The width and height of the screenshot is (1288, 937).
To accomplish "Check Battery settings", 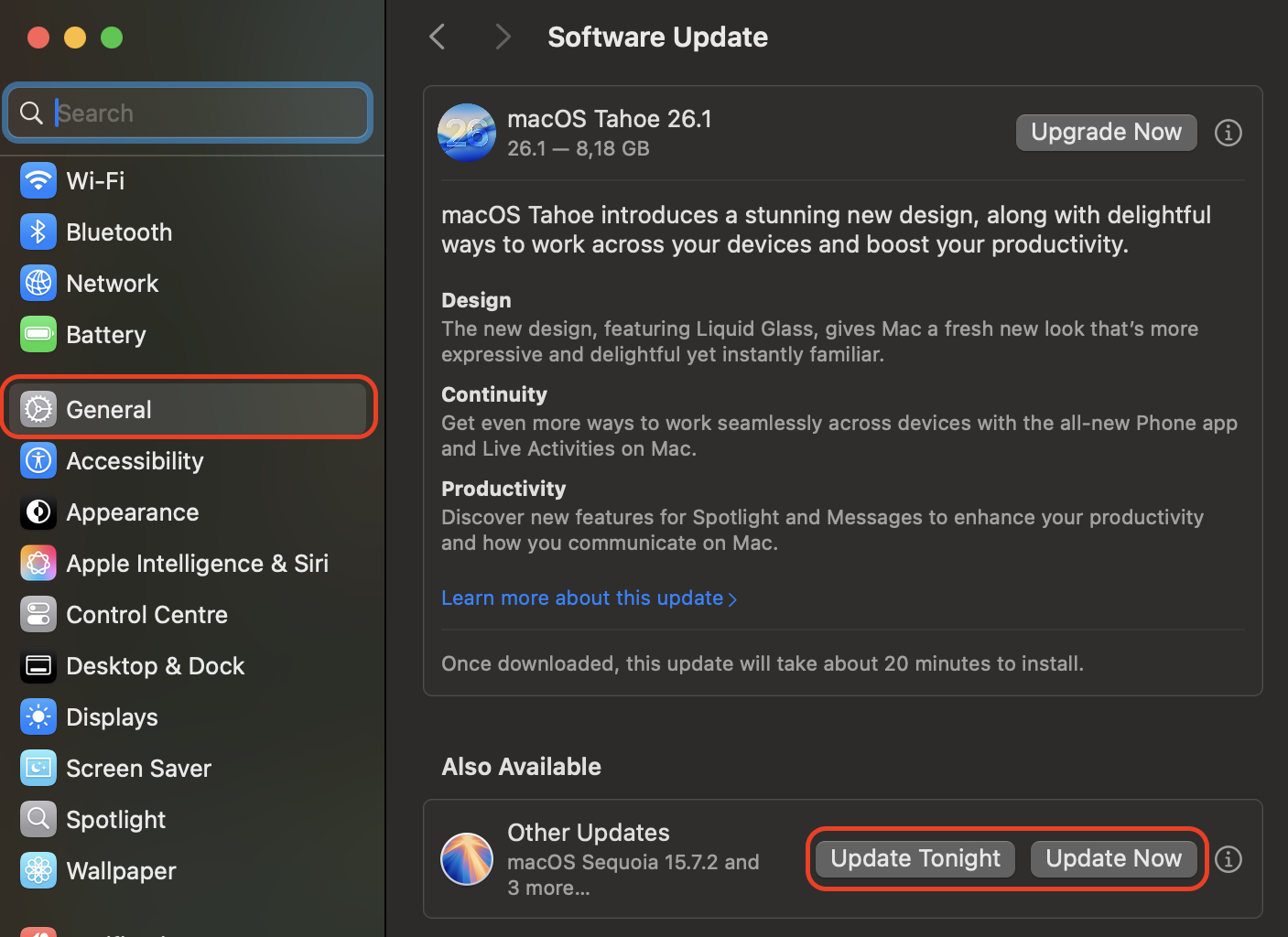I will [105, 334].
